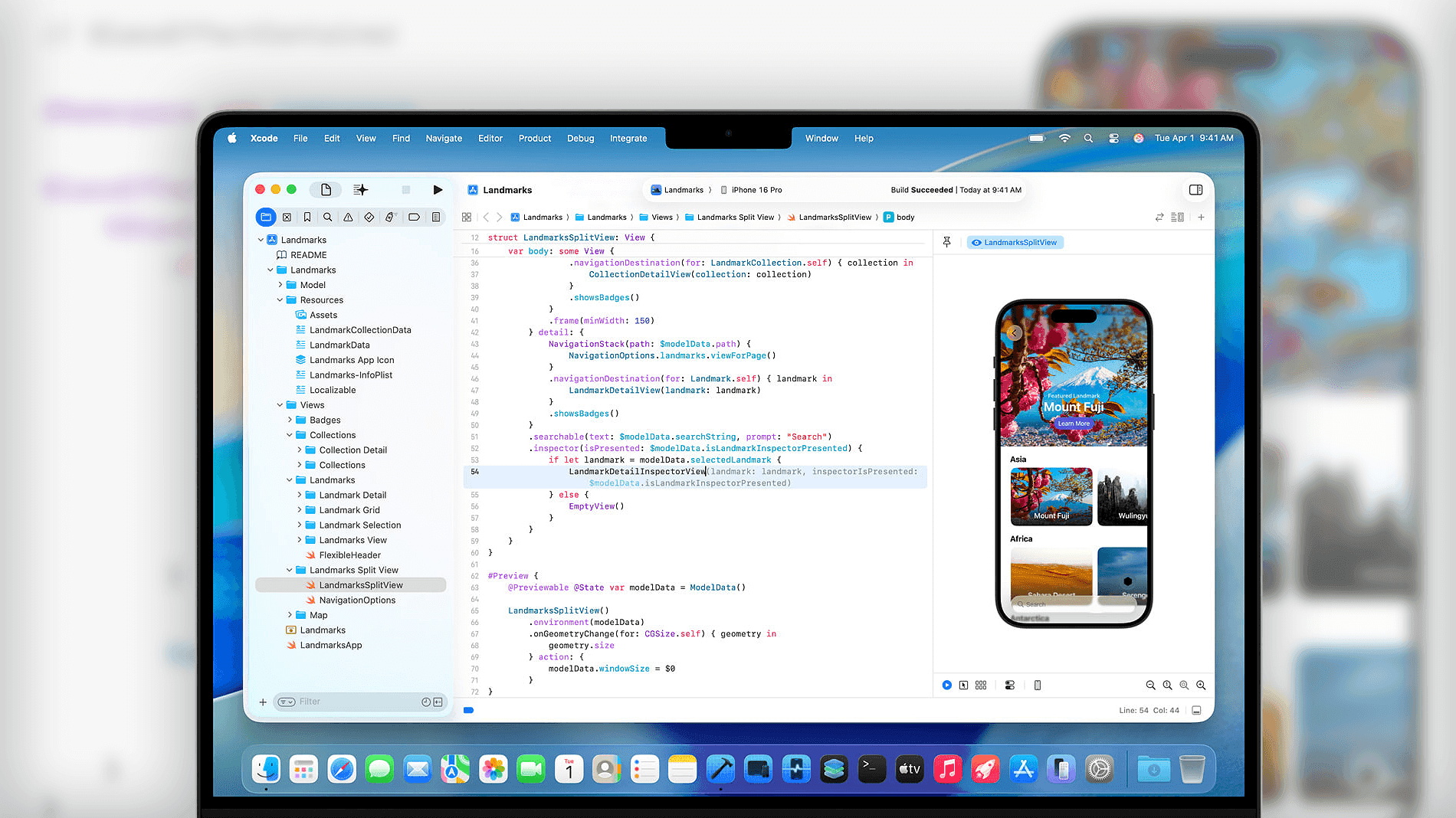This screenshot has width=1456, height=818.
Task: Toggle the inspector panel at top right
Action: click(1195, 190)
